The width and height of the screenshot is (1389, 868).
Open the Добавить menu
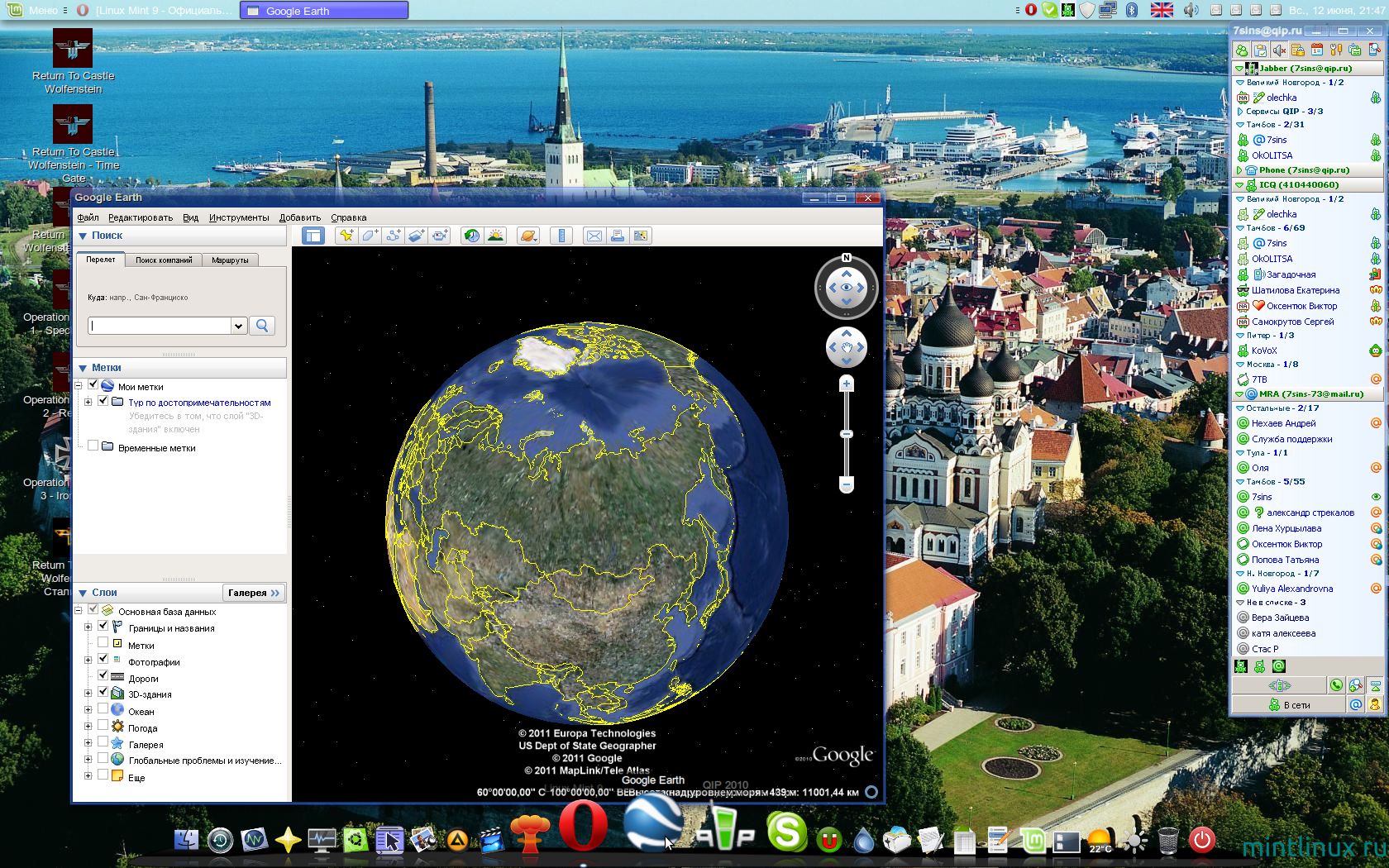300,217
